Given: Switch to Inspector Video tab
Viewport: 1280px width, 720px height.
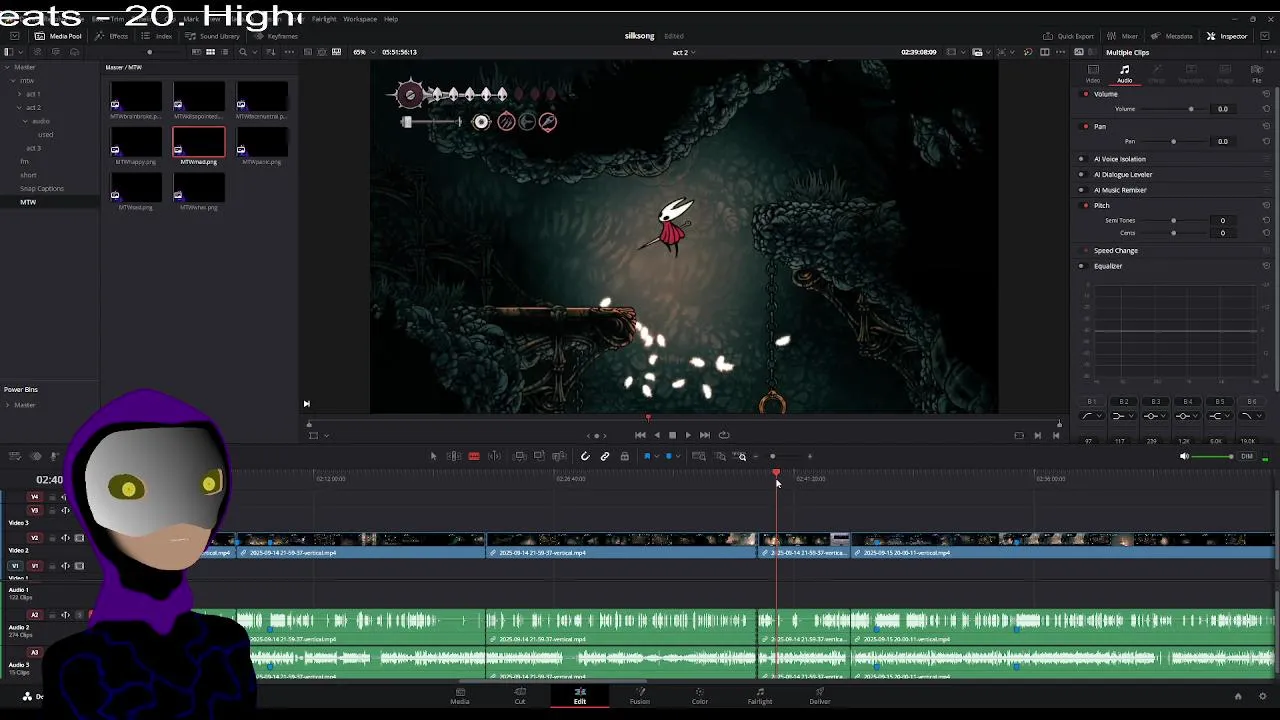Looking at the screenshot, I should 1093,74.
